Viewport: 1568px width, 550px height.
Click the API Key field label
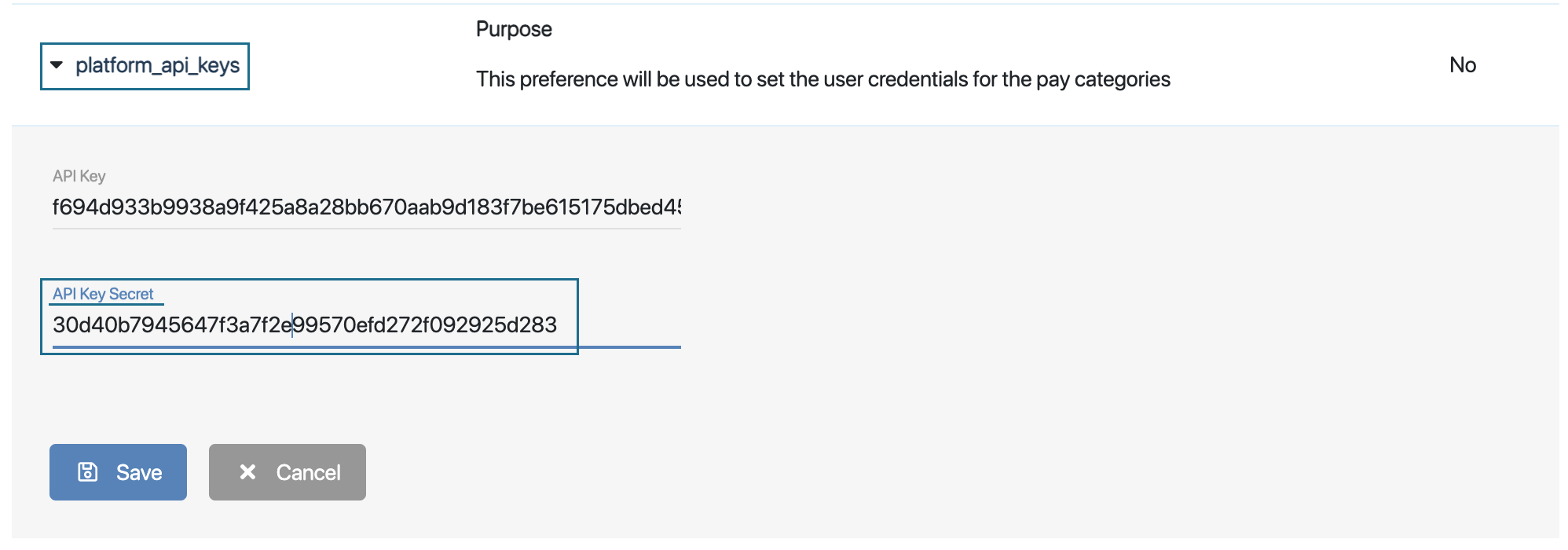79,176
